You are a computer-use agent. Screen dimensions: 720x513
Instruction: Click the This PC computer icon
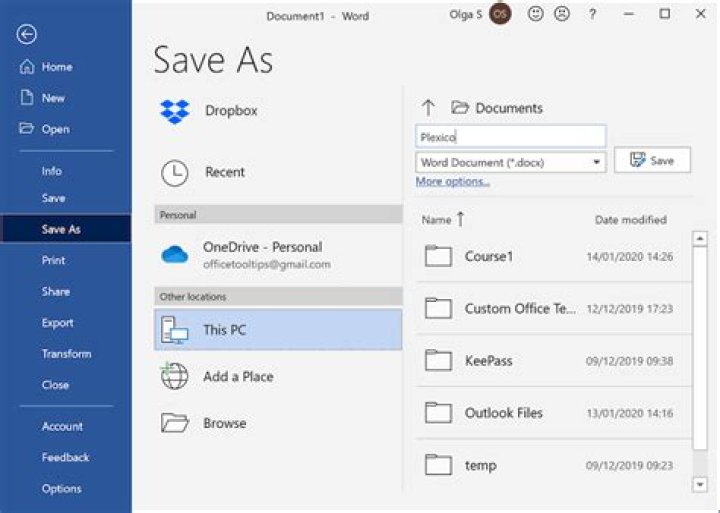174,330
